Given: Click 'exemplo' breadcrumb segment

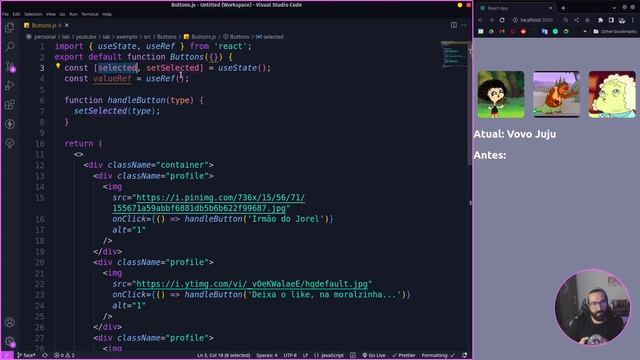Looking at the screenshot, I should (127, 37).
